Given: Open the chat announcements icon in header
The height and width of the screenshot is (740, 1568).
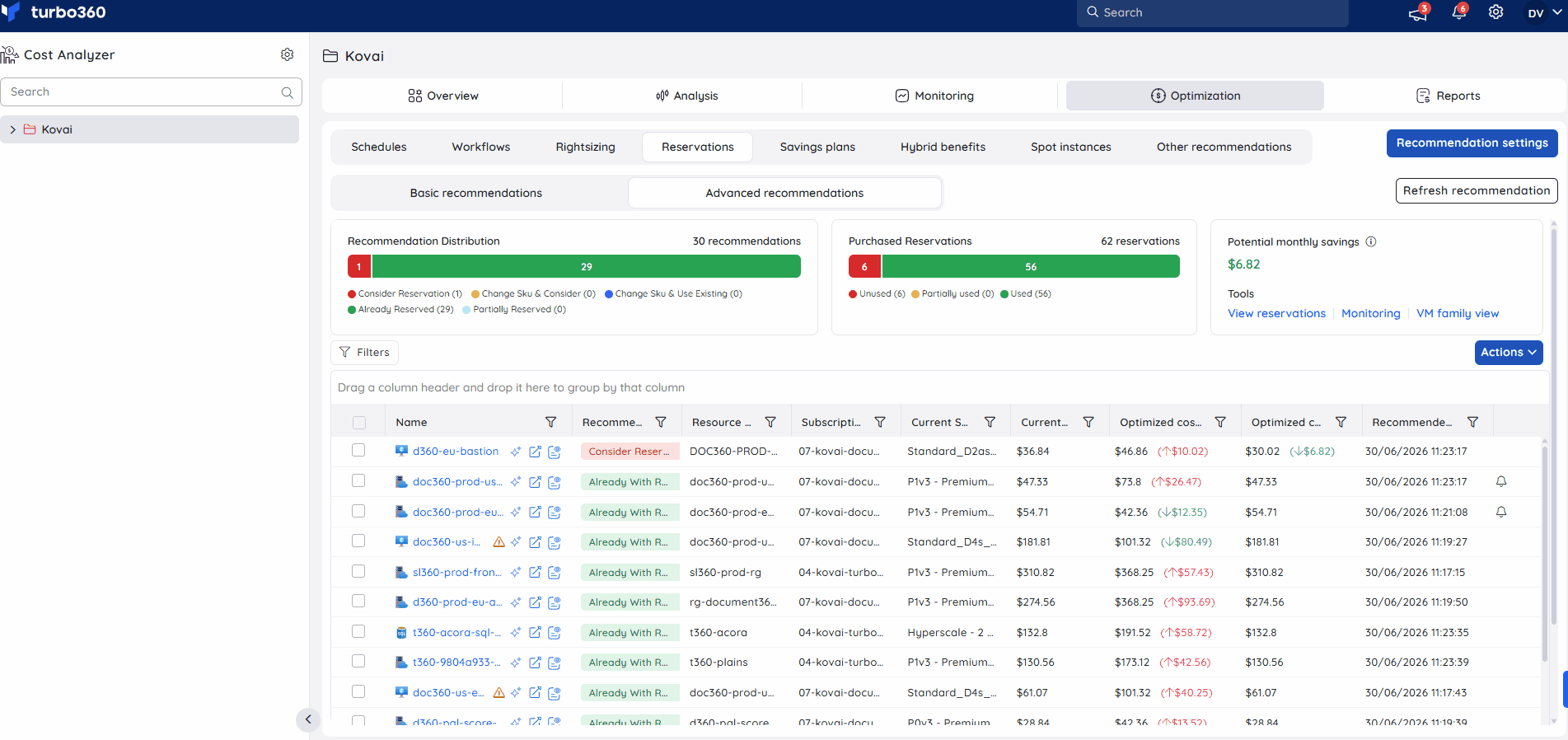Looking at the screenshot, I should (1418, 13).
